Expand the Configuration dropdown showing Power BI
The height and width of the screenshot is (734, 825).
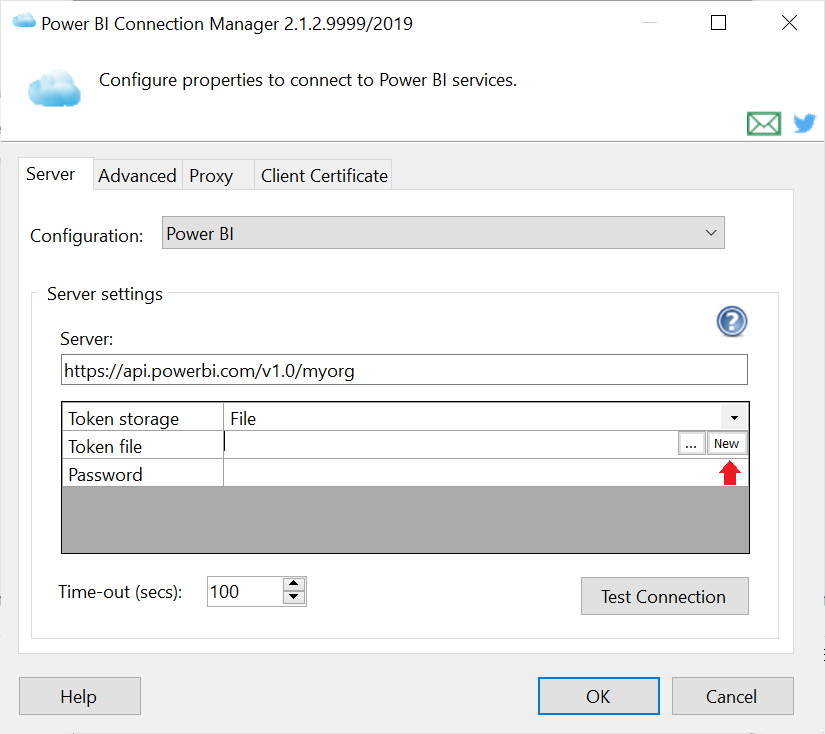coord(443,233)
